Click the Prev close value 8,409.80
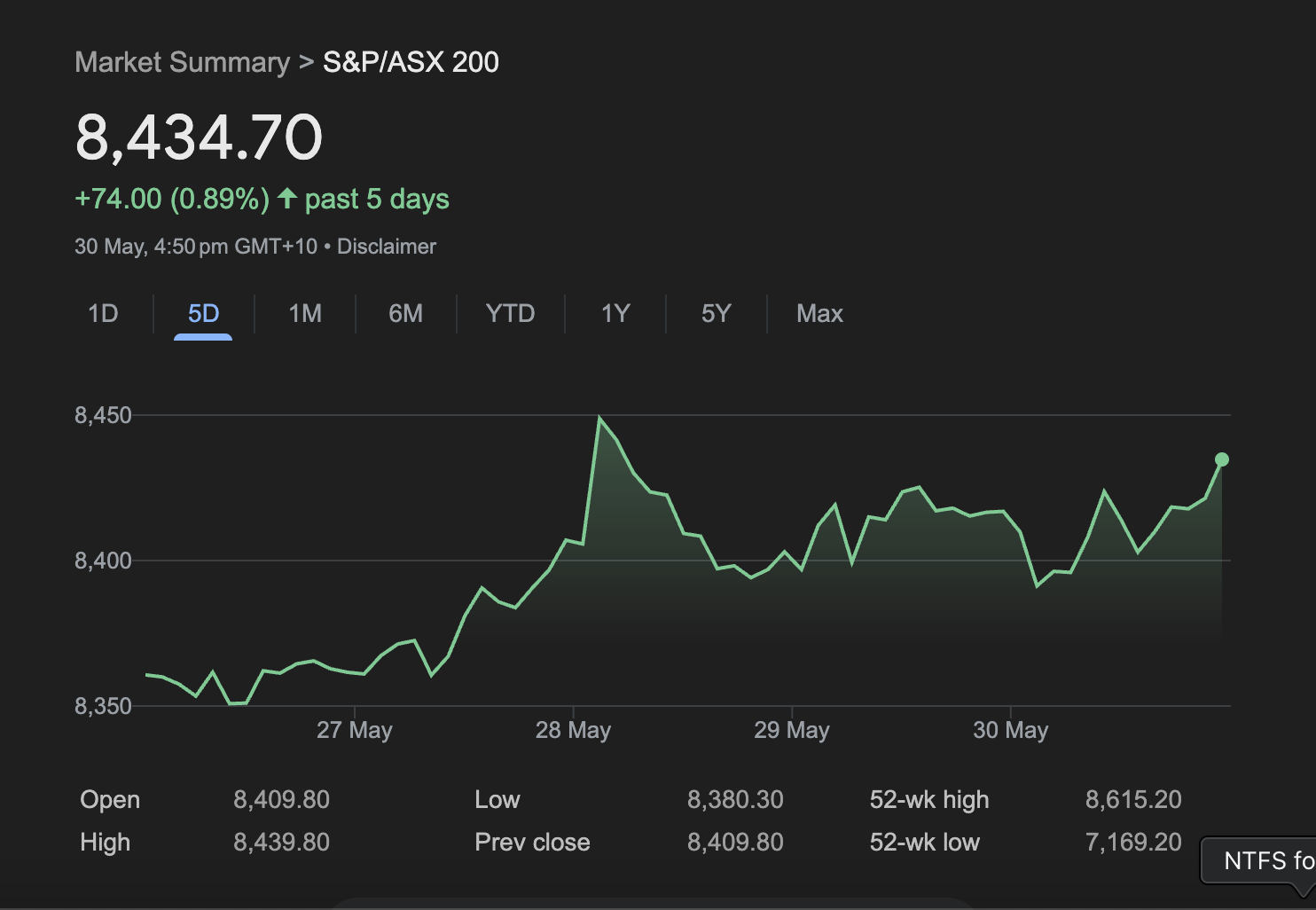This screenshot has height=910, width=1316. pos(735,843)
